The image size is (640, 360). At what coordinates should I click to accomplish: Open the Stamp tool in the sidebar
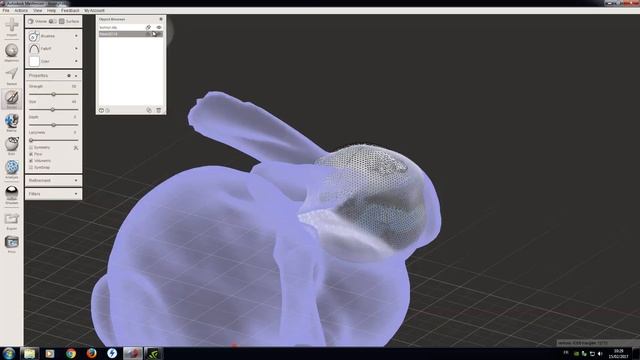[11, 122]
